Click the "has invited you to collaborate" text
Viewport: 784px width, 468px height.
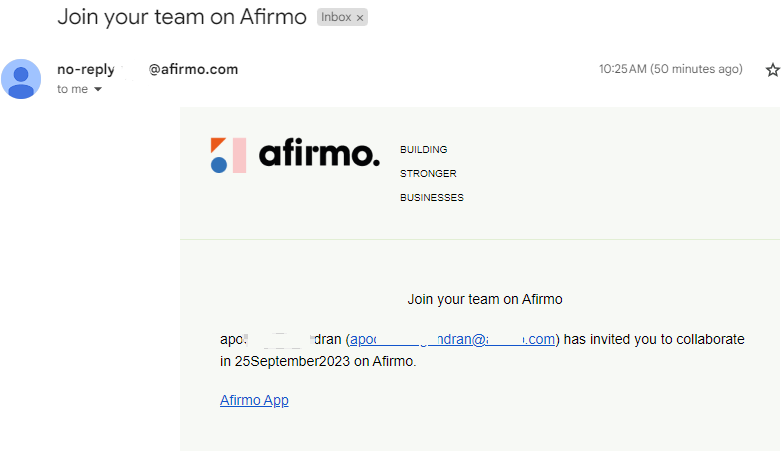[x=654, y=339]
